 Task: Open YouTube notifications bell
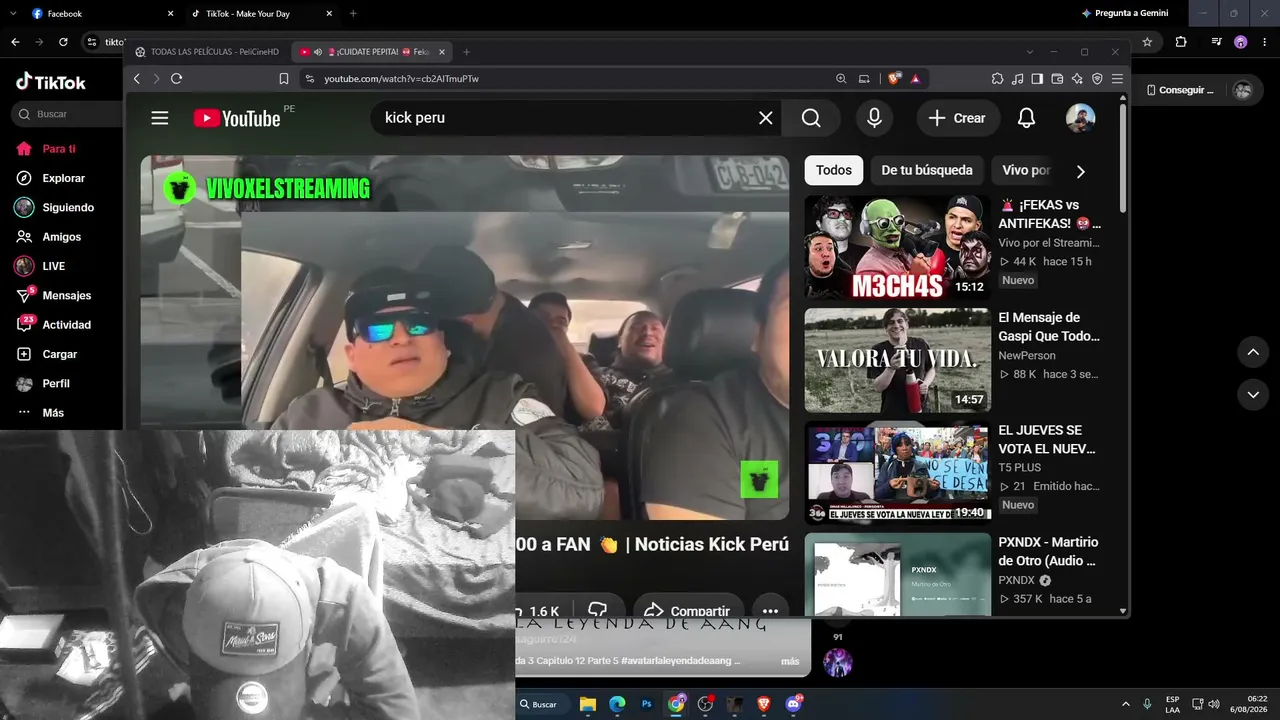click(x=1026, y=118)
